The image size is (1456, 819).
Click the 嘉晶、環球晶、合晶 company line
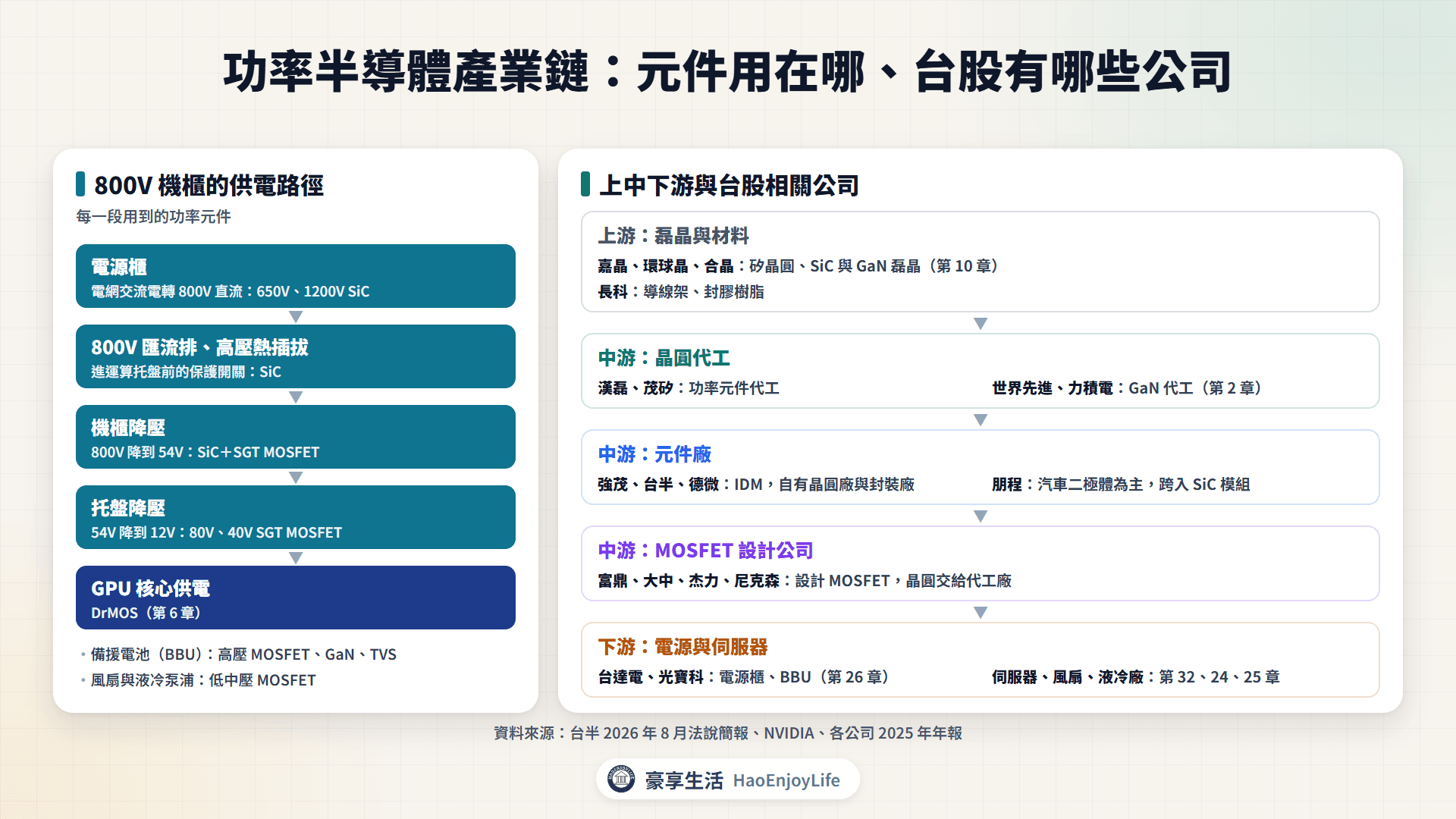(x=801, y=266)
